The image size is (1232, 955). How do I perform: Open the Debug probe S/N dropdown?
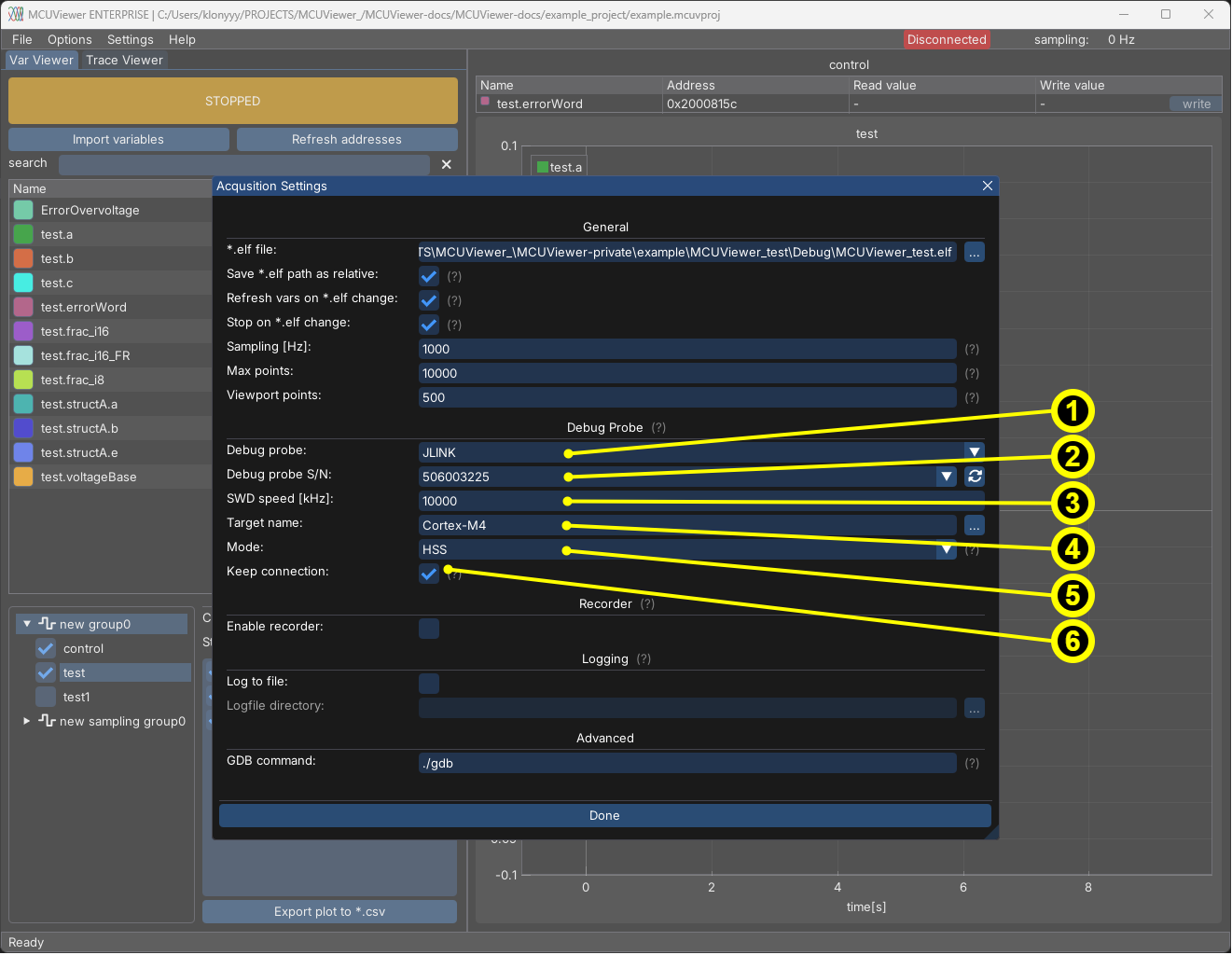point(947,477)
